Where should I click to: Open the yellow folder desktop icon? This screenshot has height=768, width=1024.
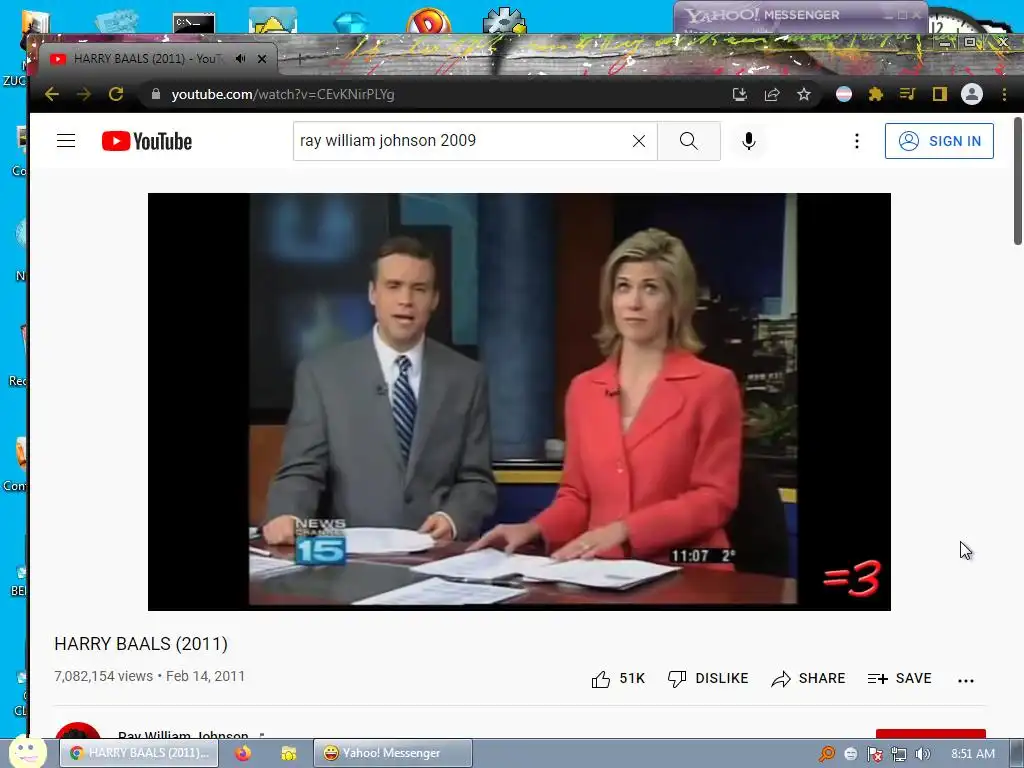pyautogui.click(x=272, y=21)
